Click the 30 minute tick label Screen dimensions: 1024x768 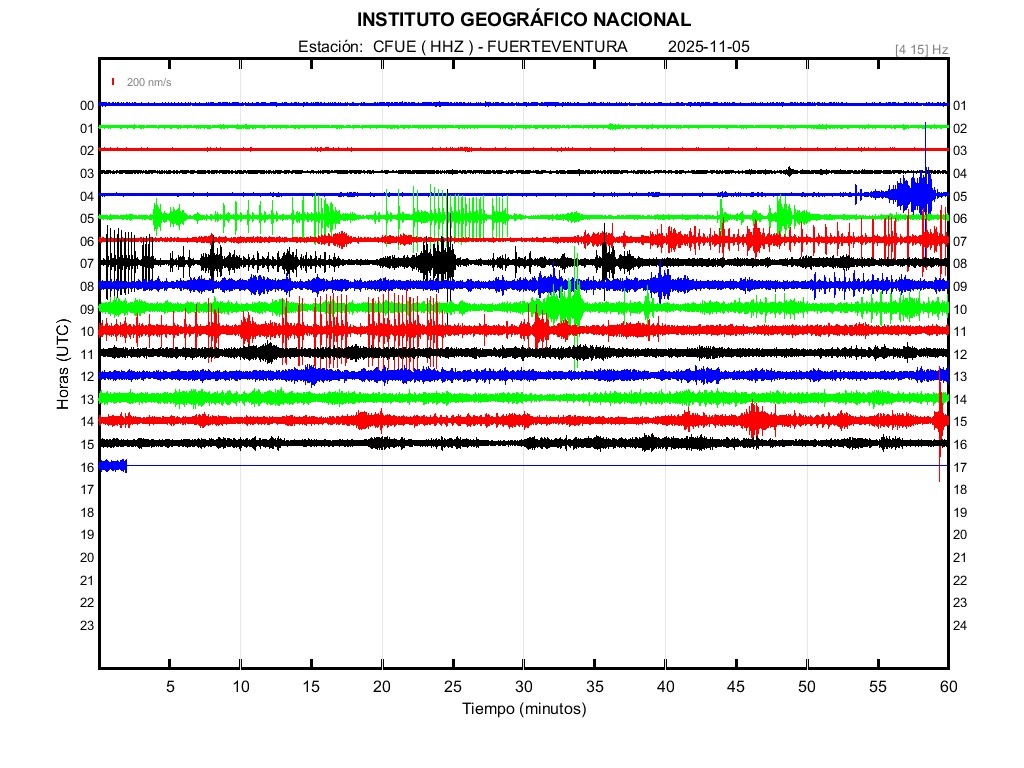coord(524,687)
